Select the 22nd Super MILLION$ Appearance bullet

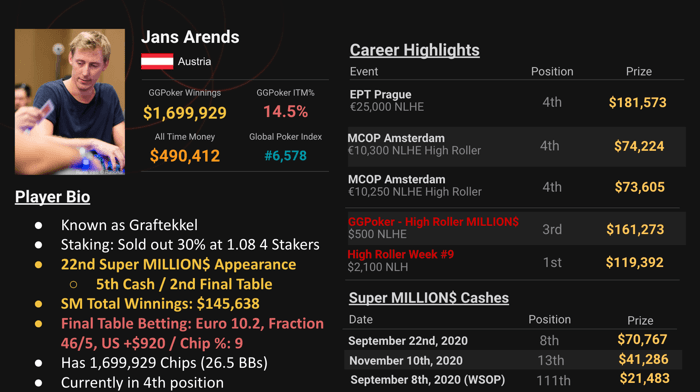(178, 264)
